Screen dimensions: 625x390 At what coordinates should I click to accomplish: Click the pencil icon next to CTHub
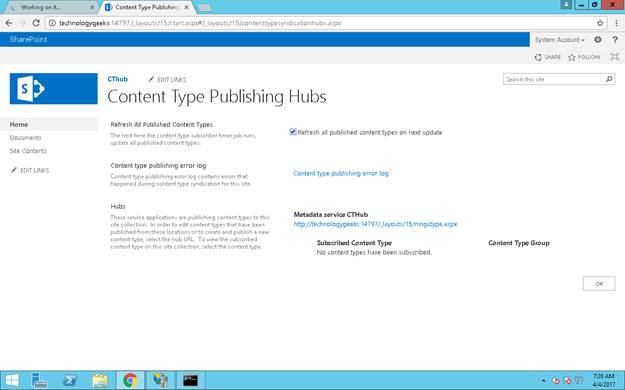[x=151, y=79]
